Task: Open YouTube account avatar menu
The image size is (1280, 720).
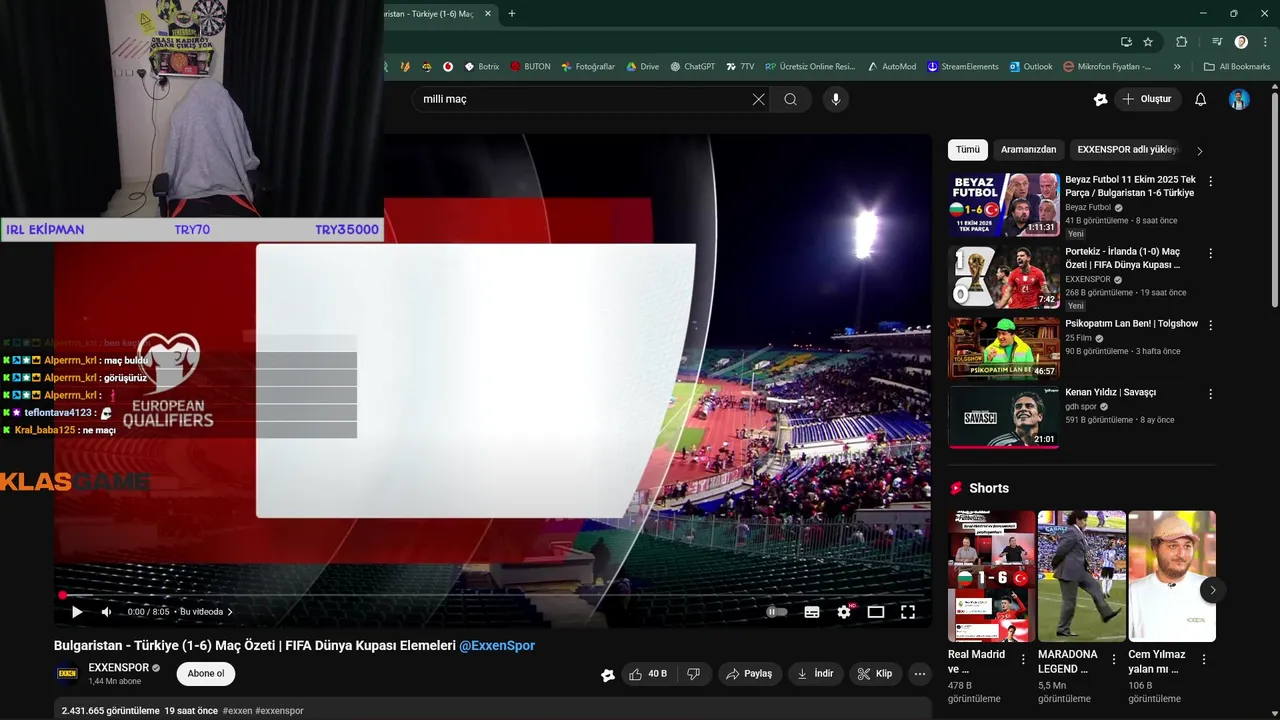Action: 1239,99
